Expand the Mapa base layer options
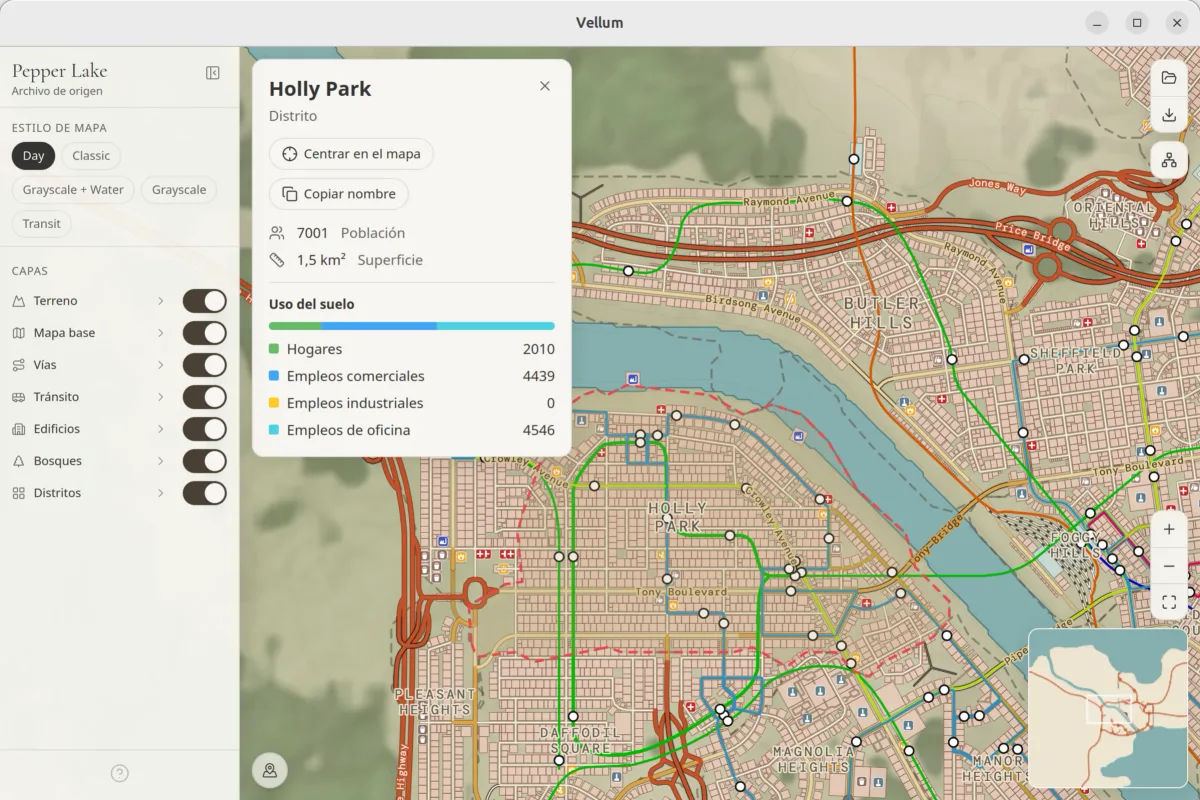Image resolution: width=1200 pixels, height=800 pixels. 160,333
